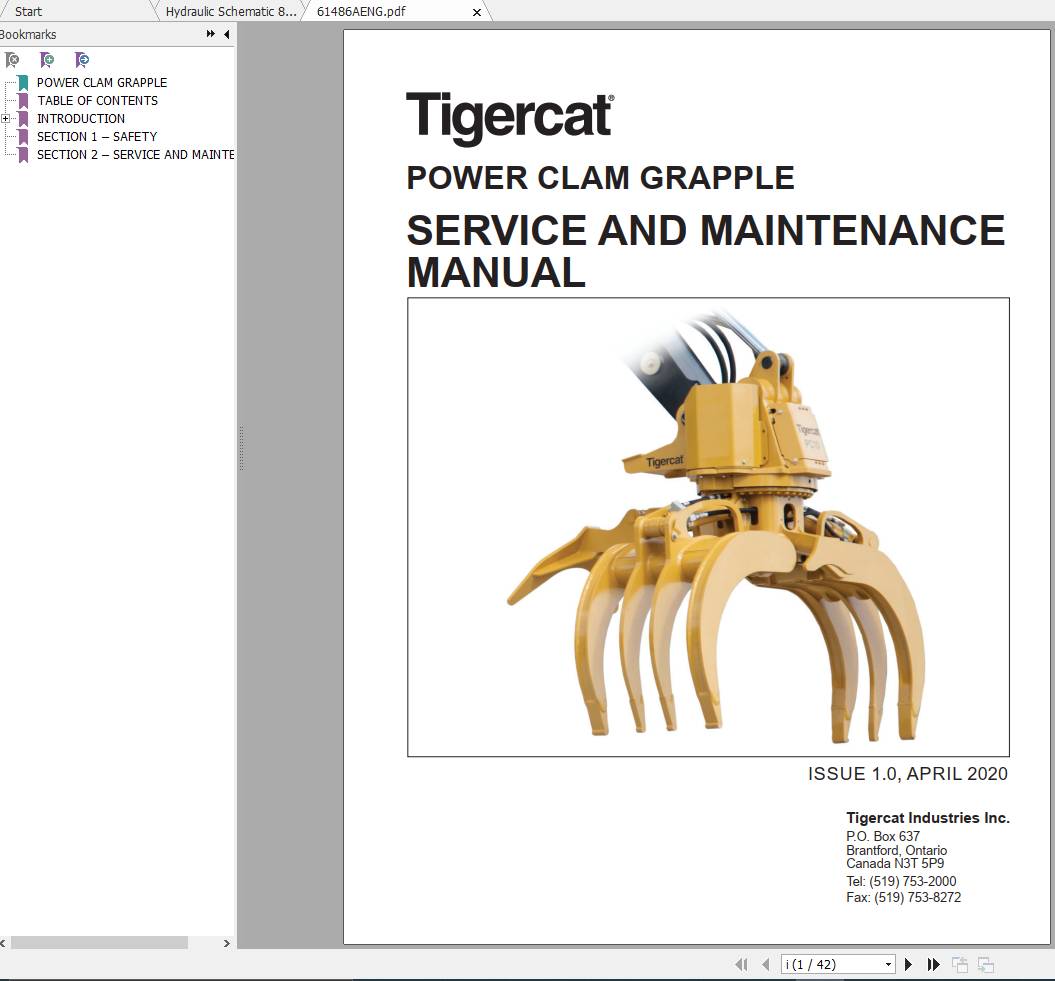
Task: Click the double-chevron on Bookmarks panel header
Action: (209, 32)
